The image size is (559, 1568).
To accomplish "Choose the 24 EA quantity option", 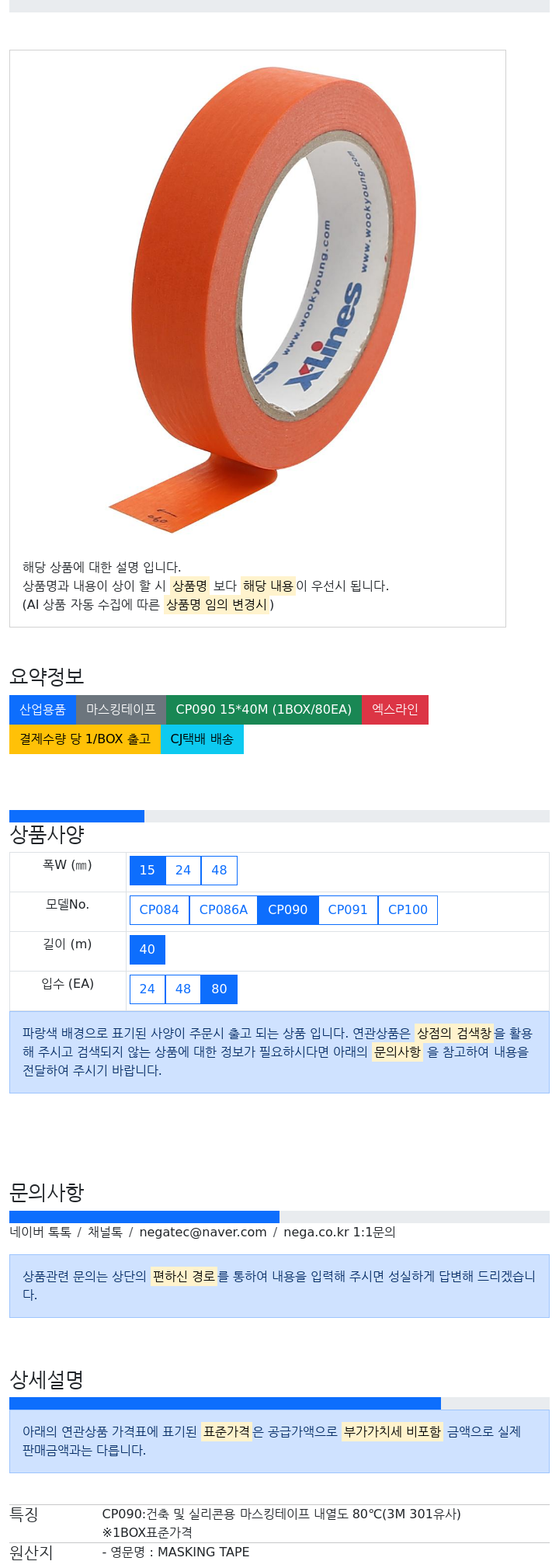I will pyautogui.click(x=148, y=989).
